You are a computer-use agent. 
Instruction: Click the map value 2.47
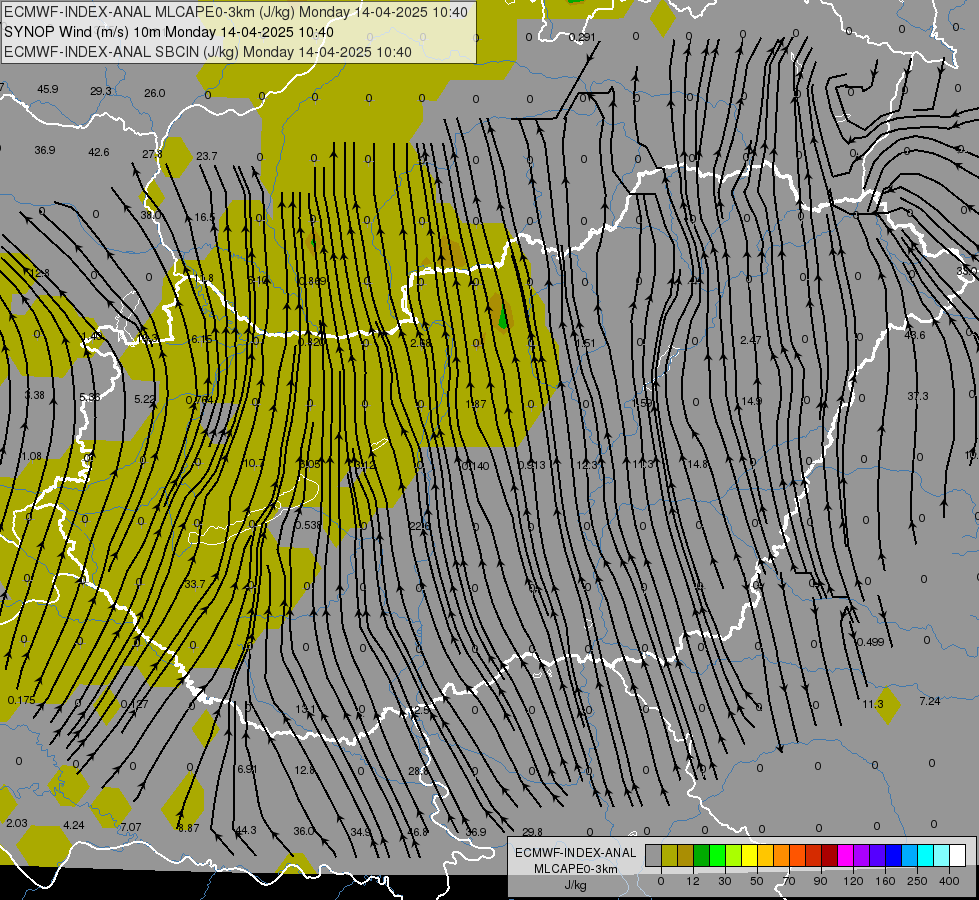coord(750,340)
